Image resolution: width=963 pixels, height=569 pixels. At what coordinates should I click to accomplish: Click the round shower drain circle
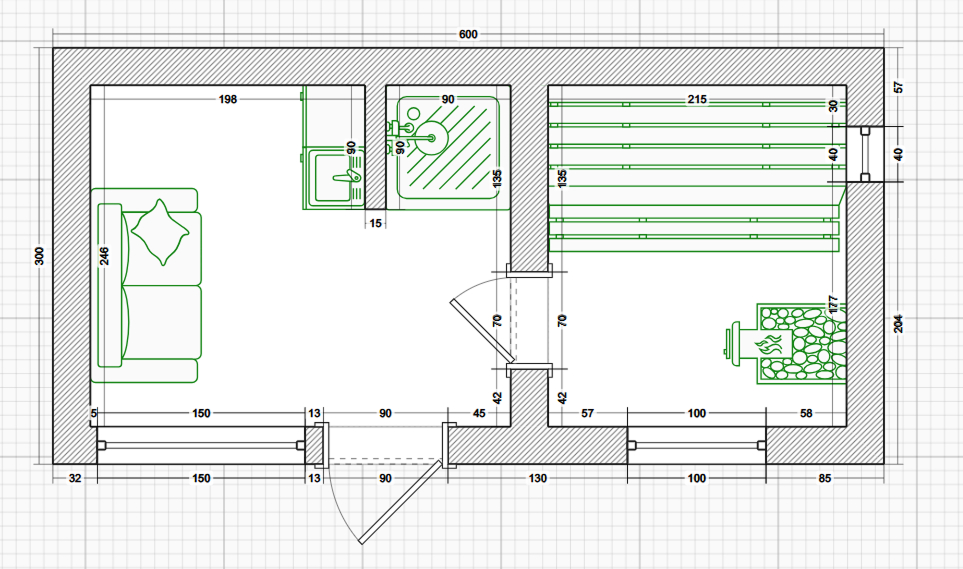click(432, 138)
